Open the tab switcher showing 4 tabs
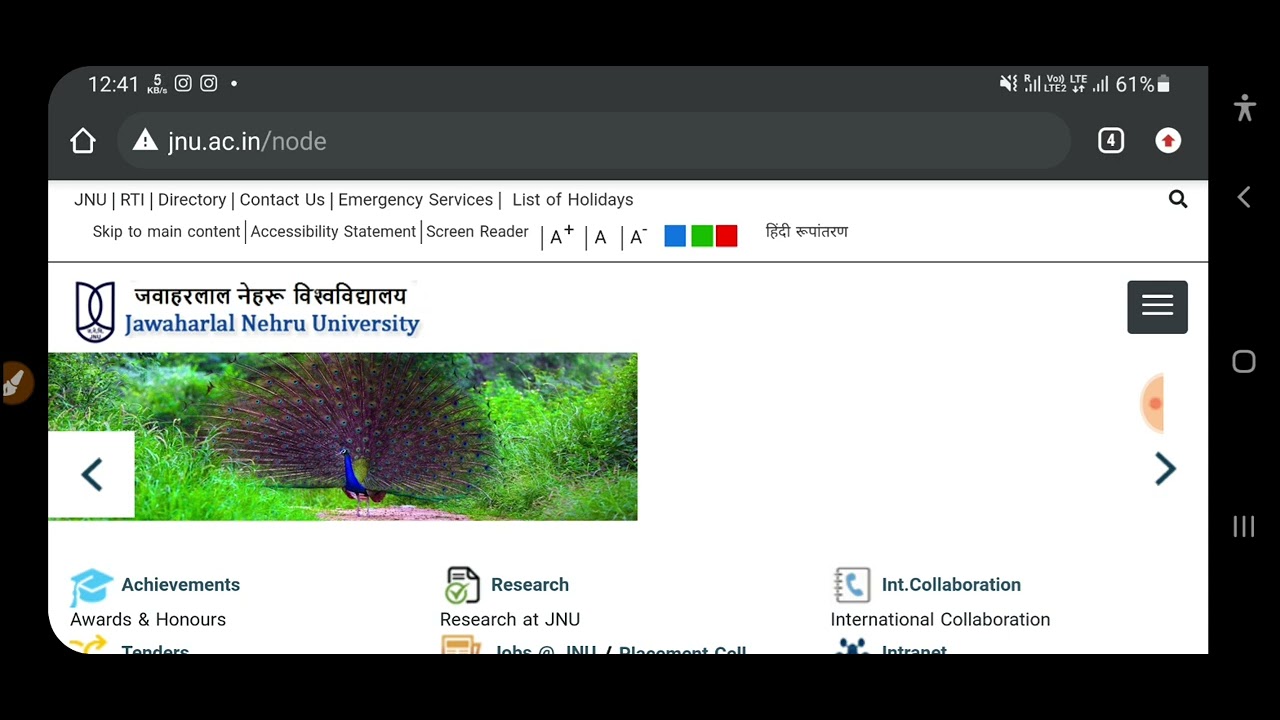Image resolution: width=1280 pixels, height=720 pixels. 1111,141
